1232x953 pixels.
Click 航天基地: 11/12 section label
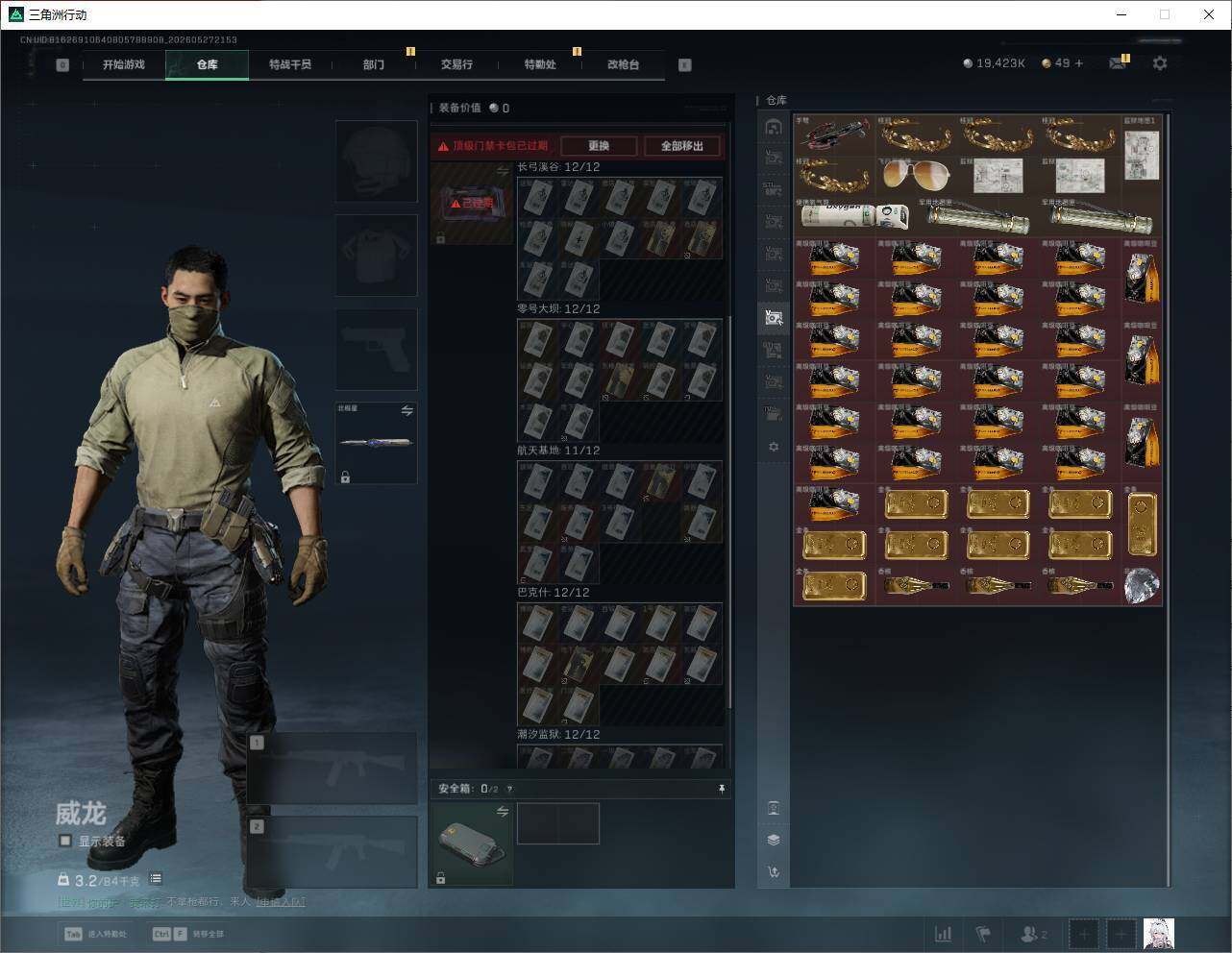click(x=558, y=451)
